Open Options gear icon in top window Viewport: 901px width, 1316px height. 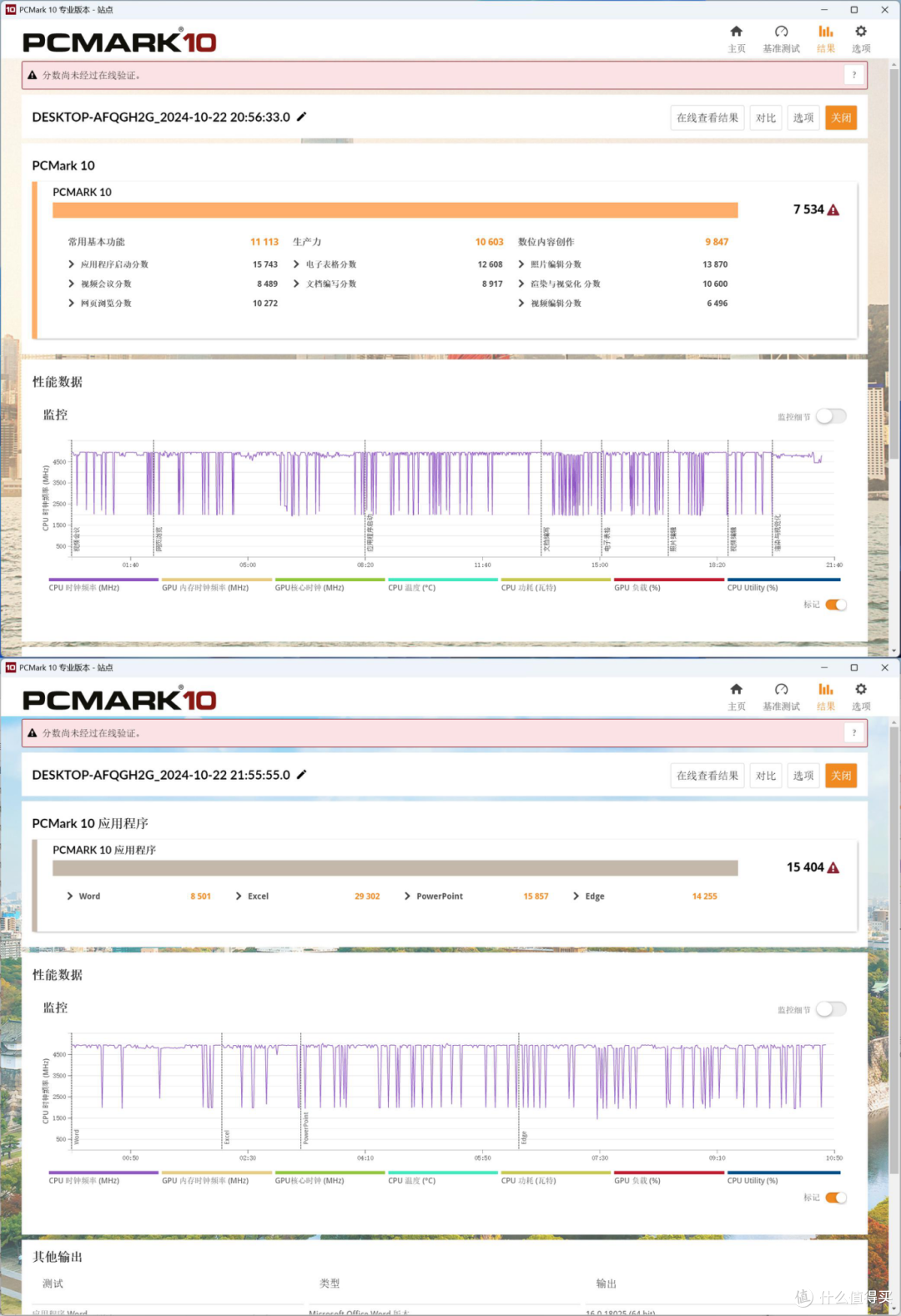tap(861, 38)
